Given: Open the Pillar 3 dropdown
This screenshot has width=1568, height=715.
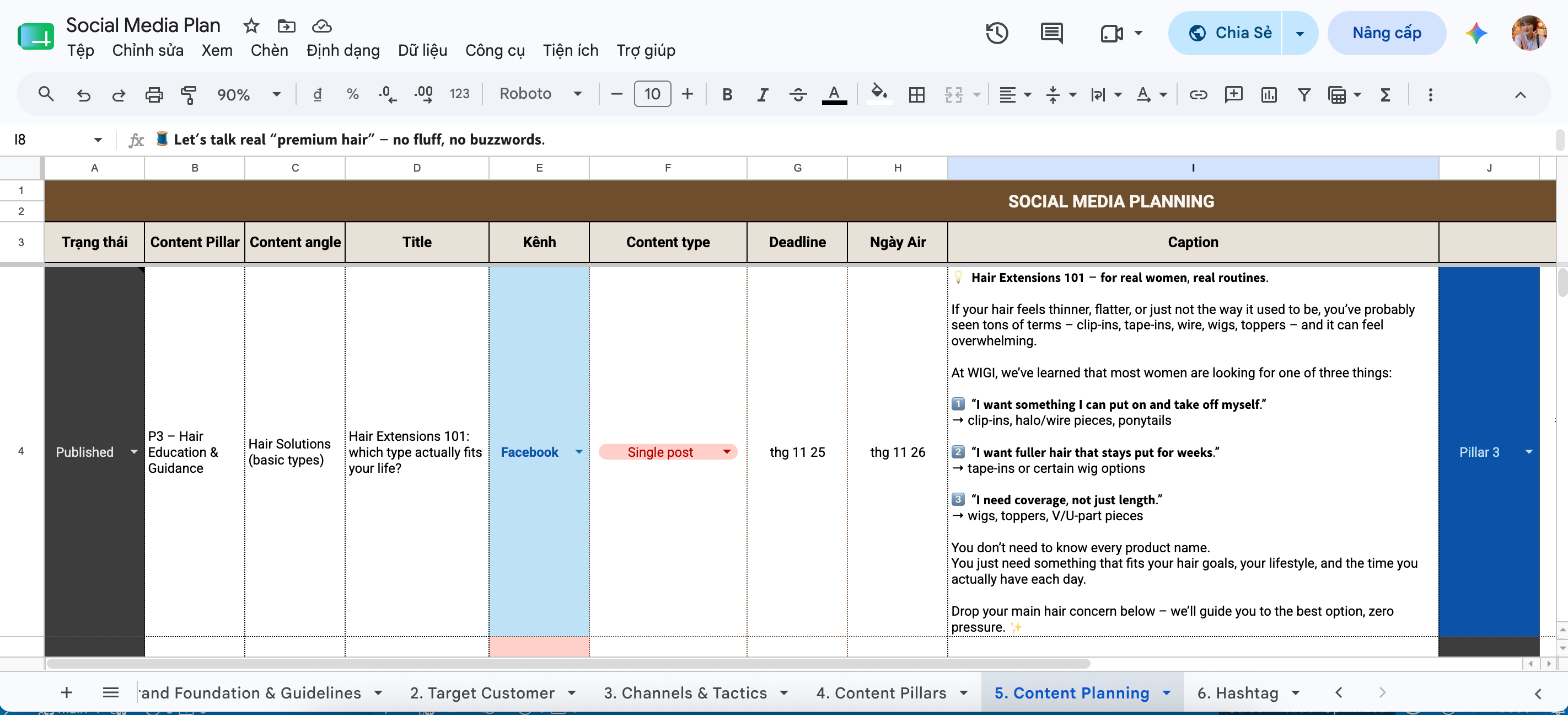Looking at the screenshot, I should click(1528, 452).
